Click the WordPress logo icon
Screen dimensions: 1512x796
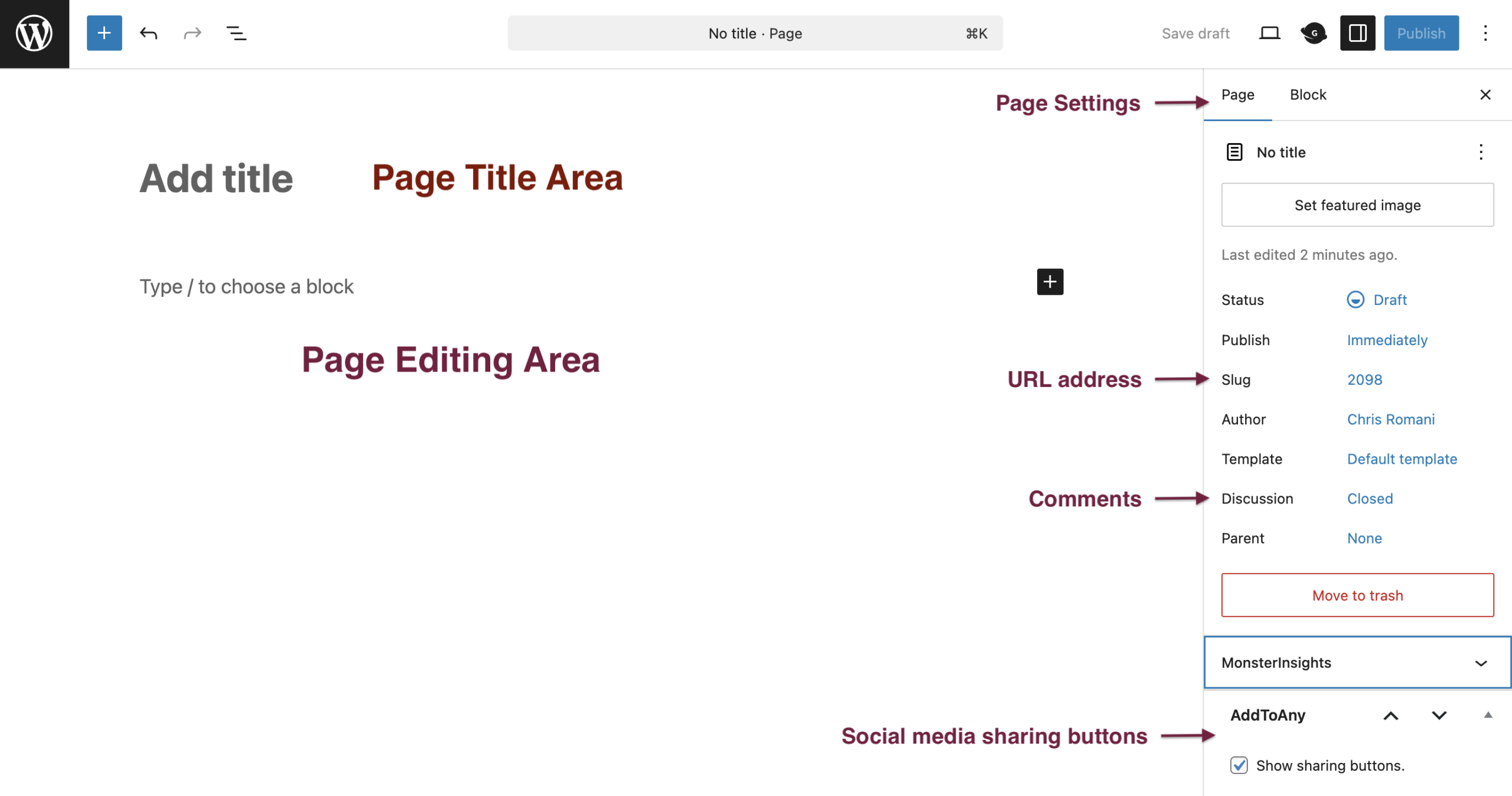coord(34,33)
